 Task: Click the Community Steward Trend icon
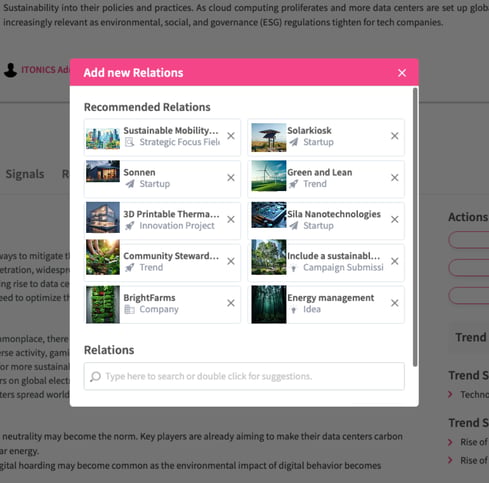pyautogui.click(x=130, y=267)
